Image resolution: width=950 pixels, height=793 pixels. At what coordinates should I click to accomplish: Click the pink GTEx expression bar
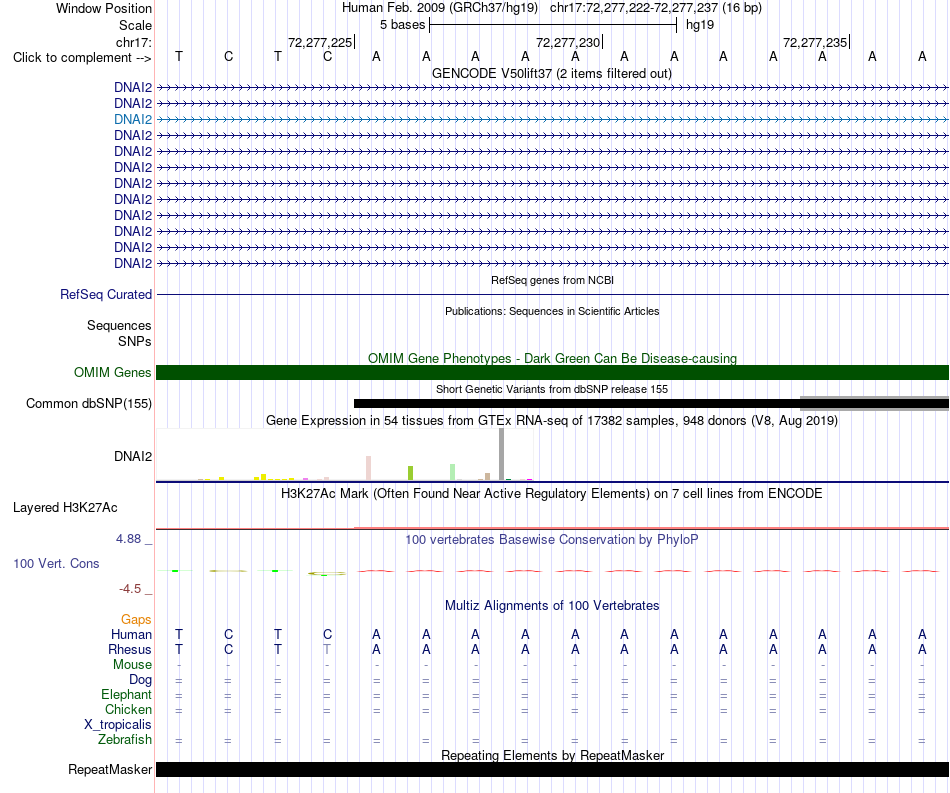pos(368,468)
